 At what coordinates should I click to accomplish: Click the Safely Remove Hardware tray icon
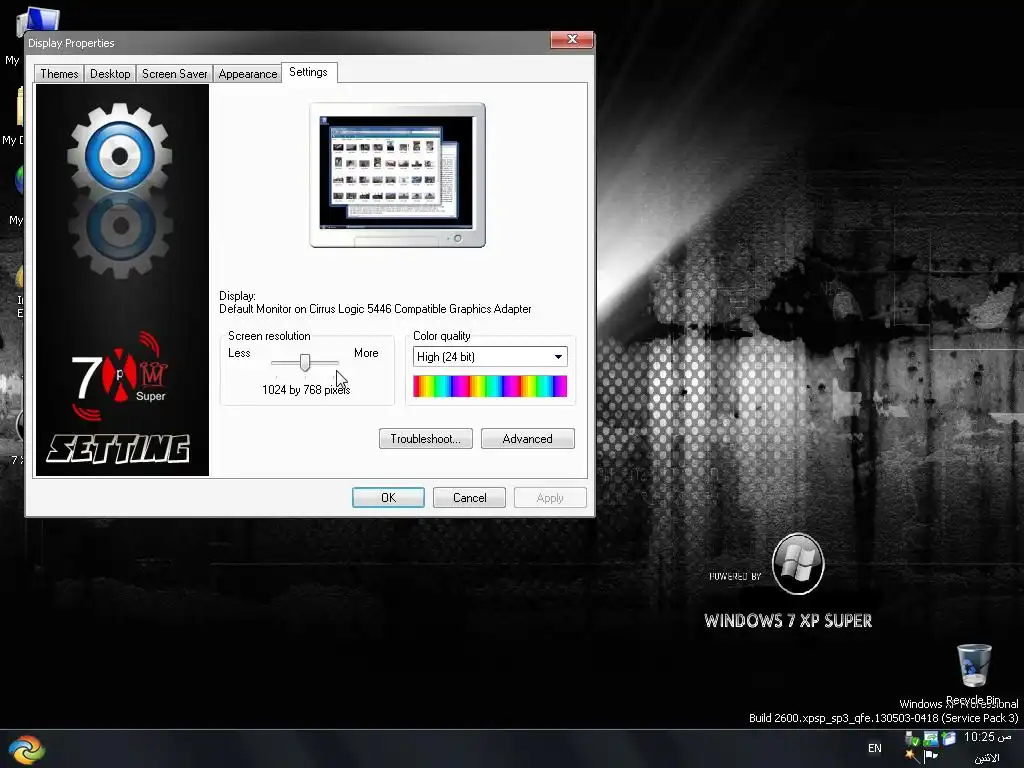pyautogui.click(x=912, y=739)
